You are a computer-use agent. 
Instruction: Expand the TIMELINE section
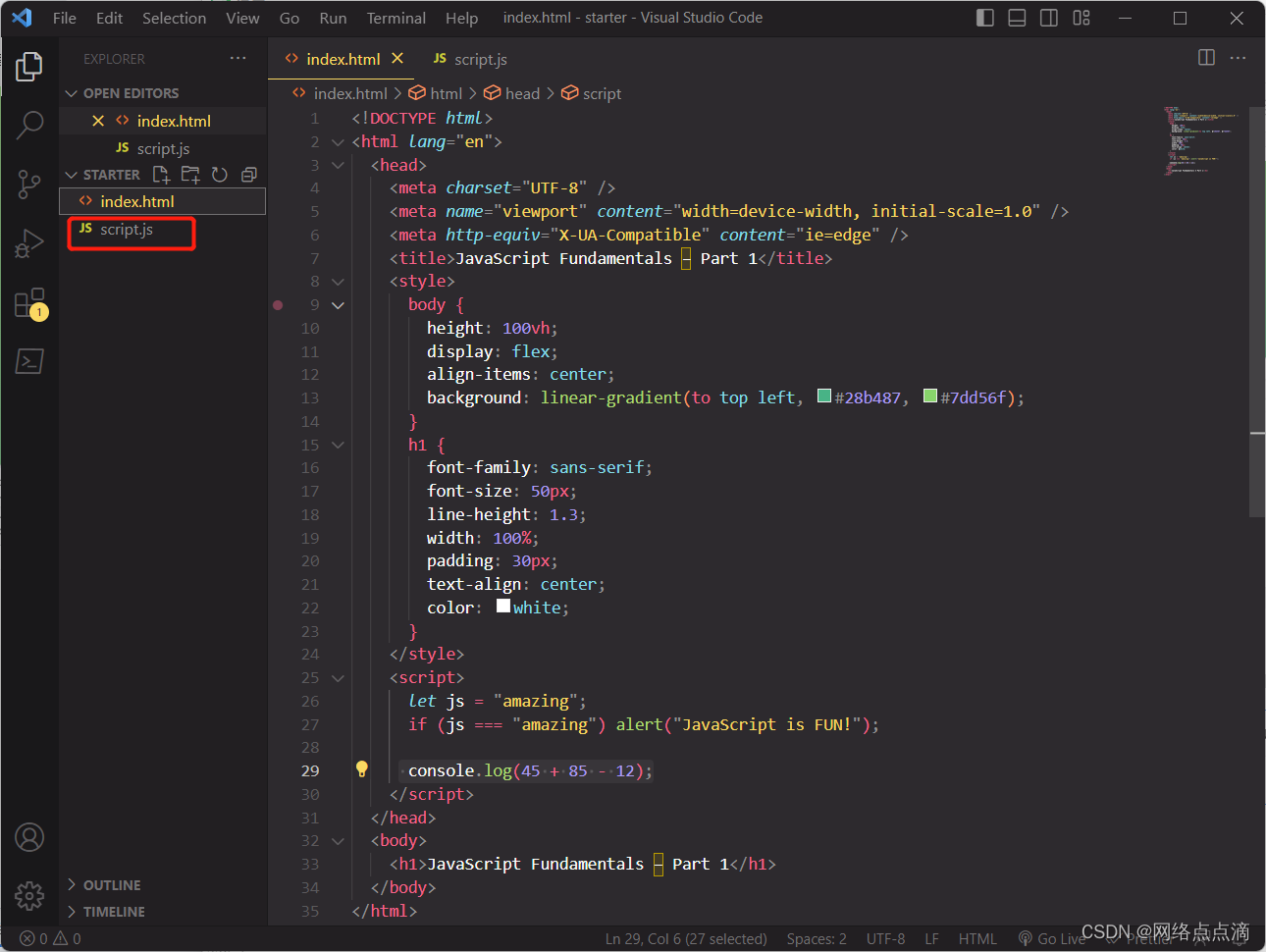pyautogui.click(x=71, y=912)
